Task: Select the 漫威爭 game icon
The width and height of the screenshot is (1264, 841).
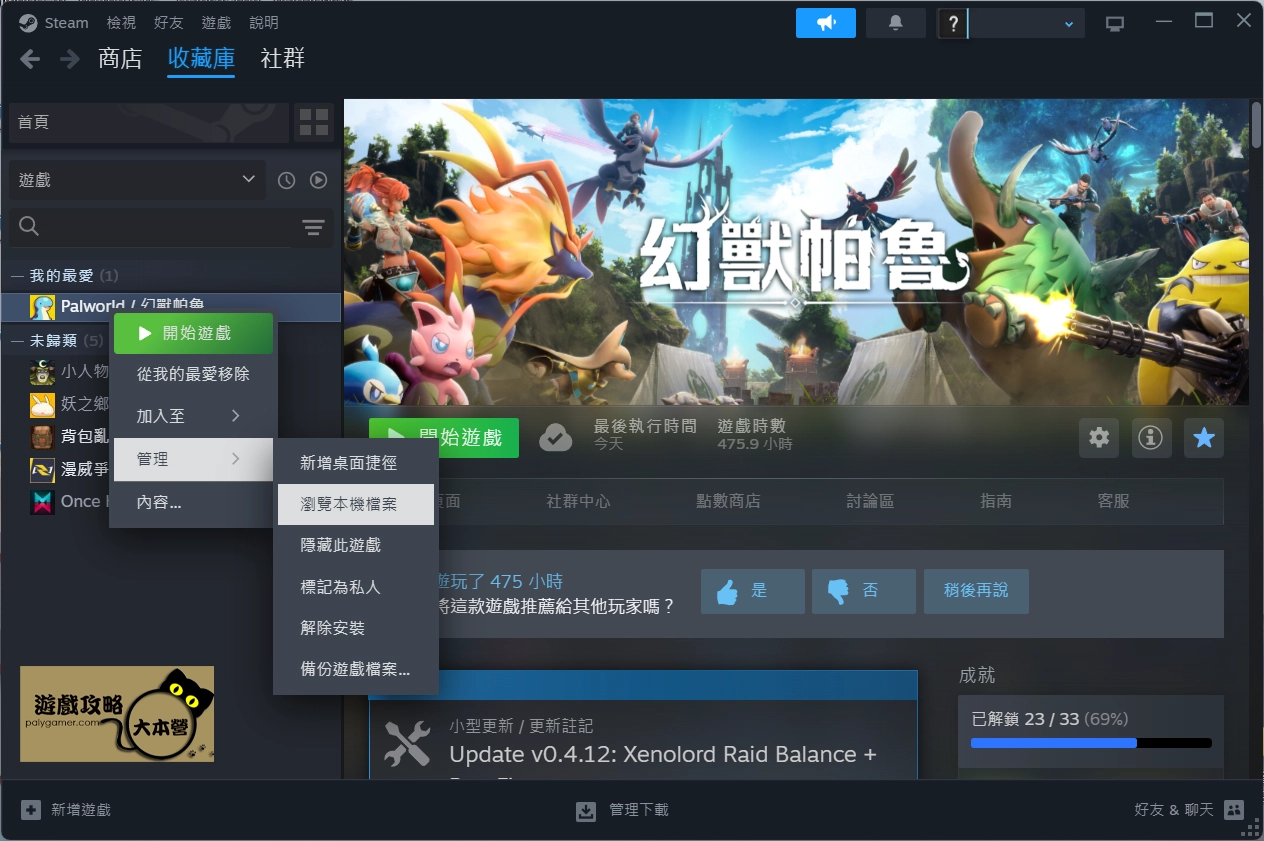Action: (42, 469)
